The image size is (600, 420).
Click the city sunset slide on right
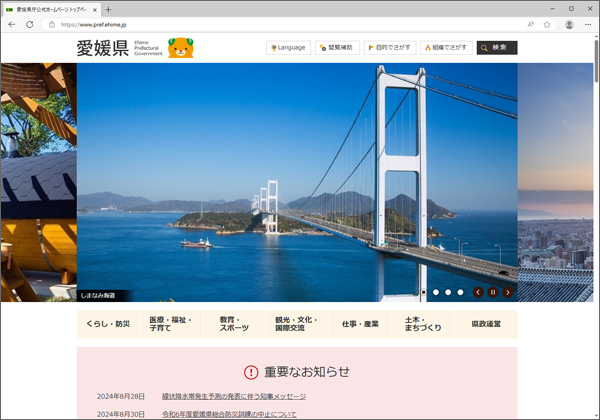556,182
